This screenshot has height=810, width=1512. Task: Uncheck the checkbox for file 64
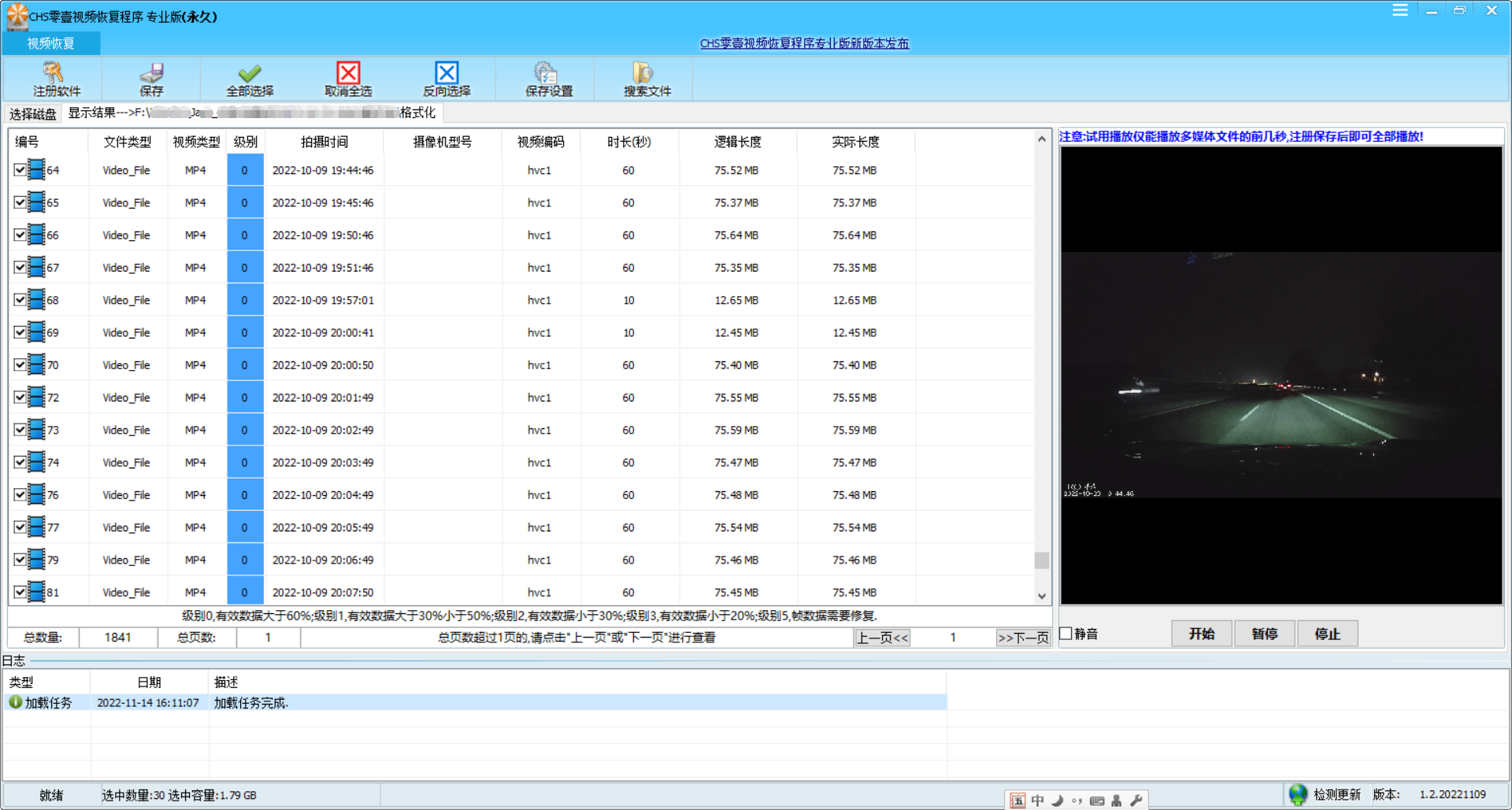(x=20, y=169)
